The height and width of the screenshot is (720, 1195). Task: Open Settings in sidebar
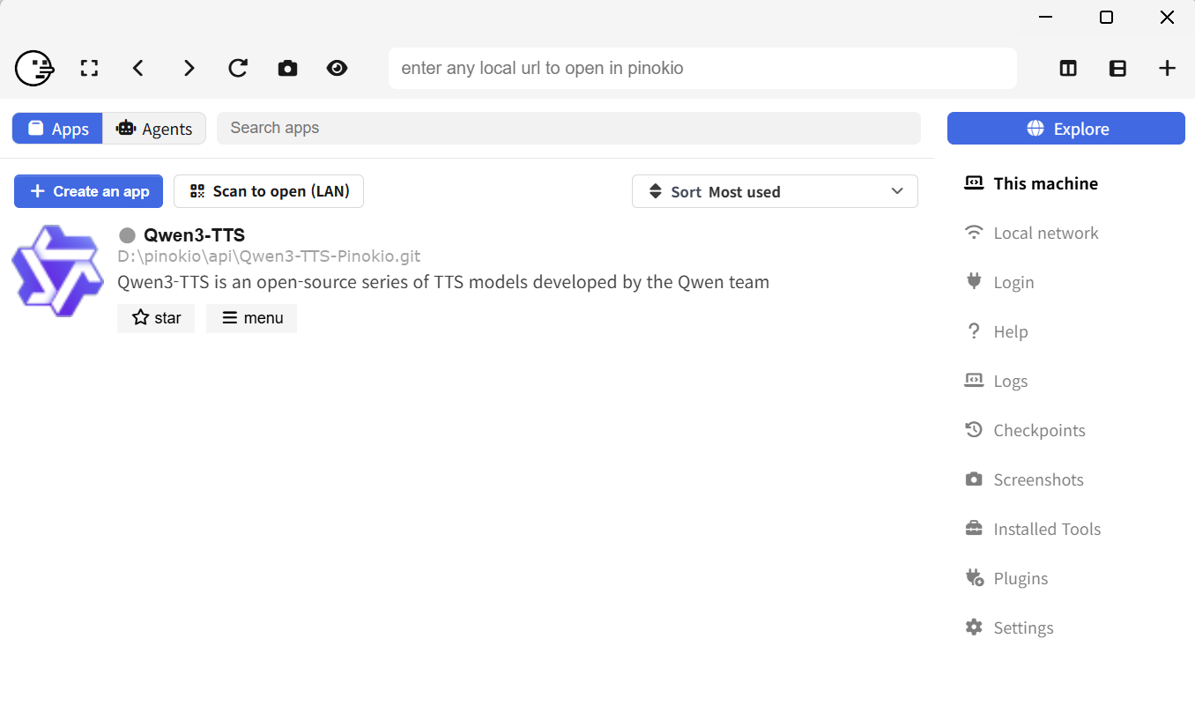click(x=1009, y=628)
